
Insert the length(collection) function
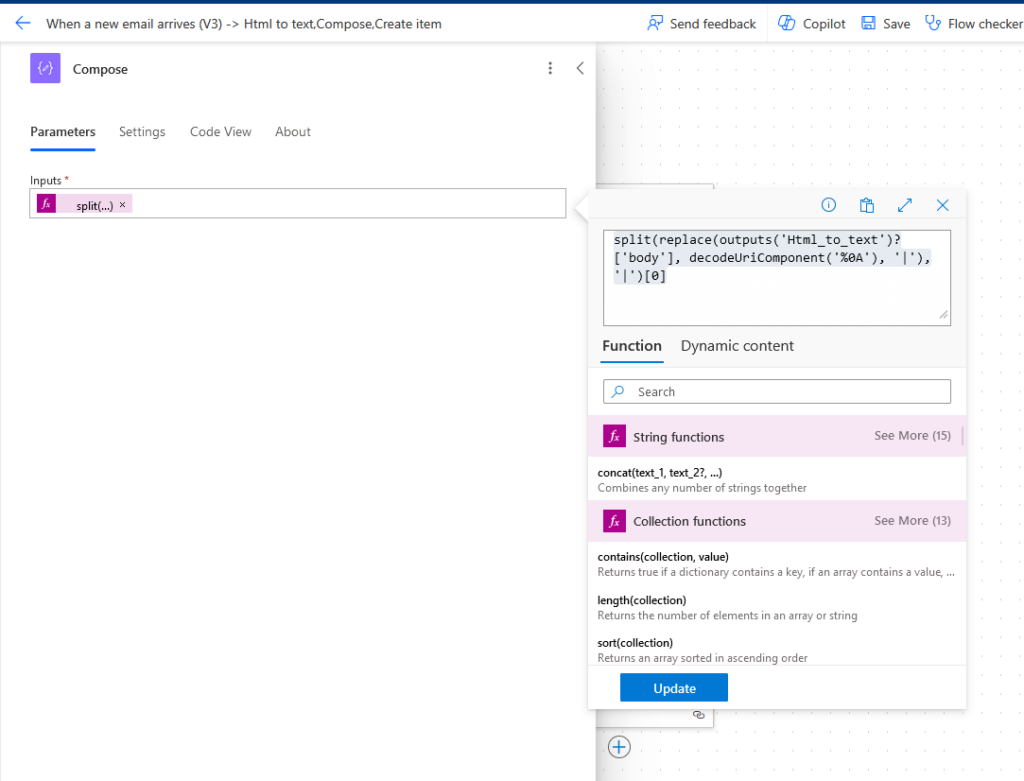coord(776,607)
